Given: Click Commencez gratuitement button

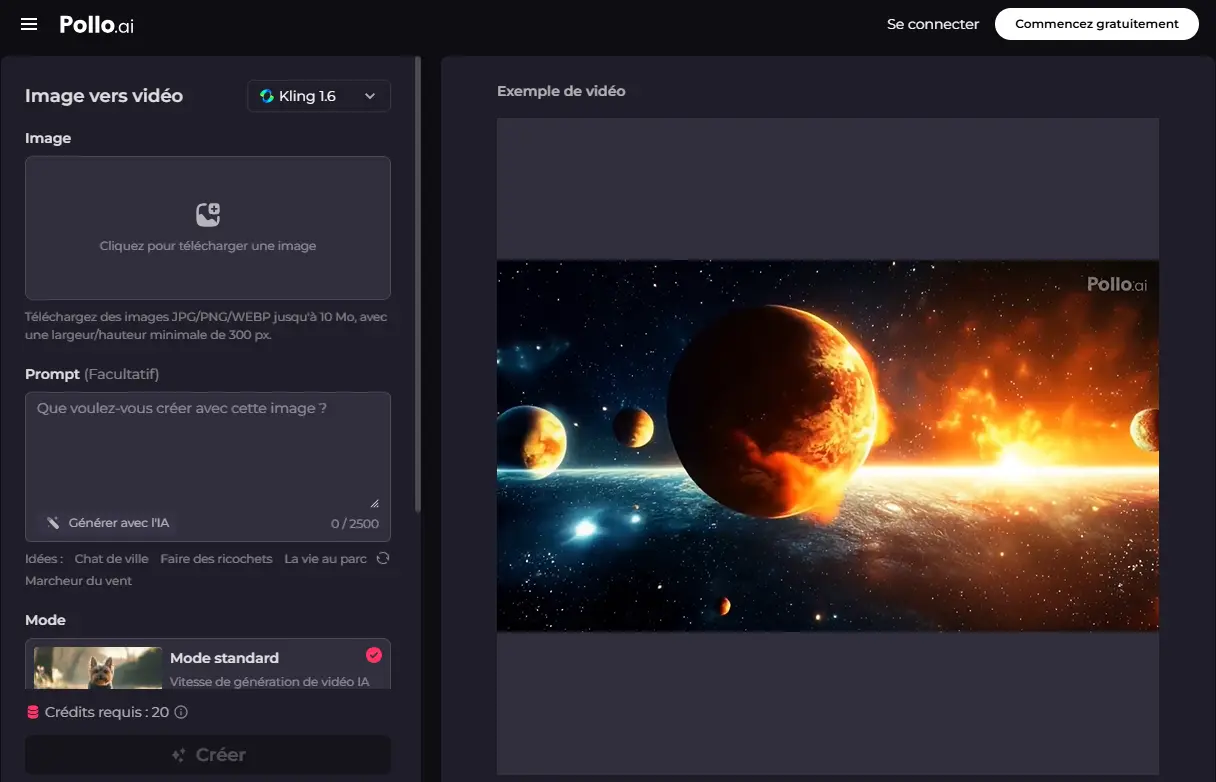Looking at the screenshot, I should pyautogui.click(x=1096, y=24).
